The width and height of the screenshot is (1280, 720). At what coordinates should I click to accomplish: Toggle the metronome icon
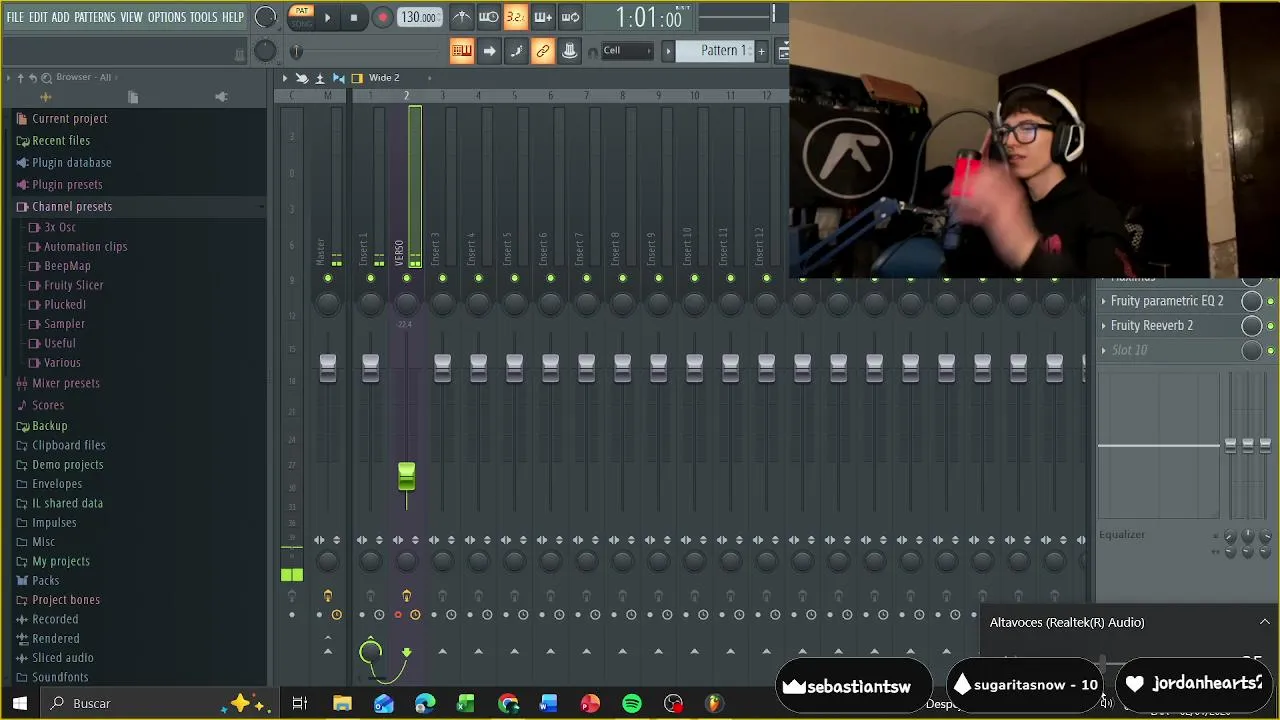coord(461,17)
